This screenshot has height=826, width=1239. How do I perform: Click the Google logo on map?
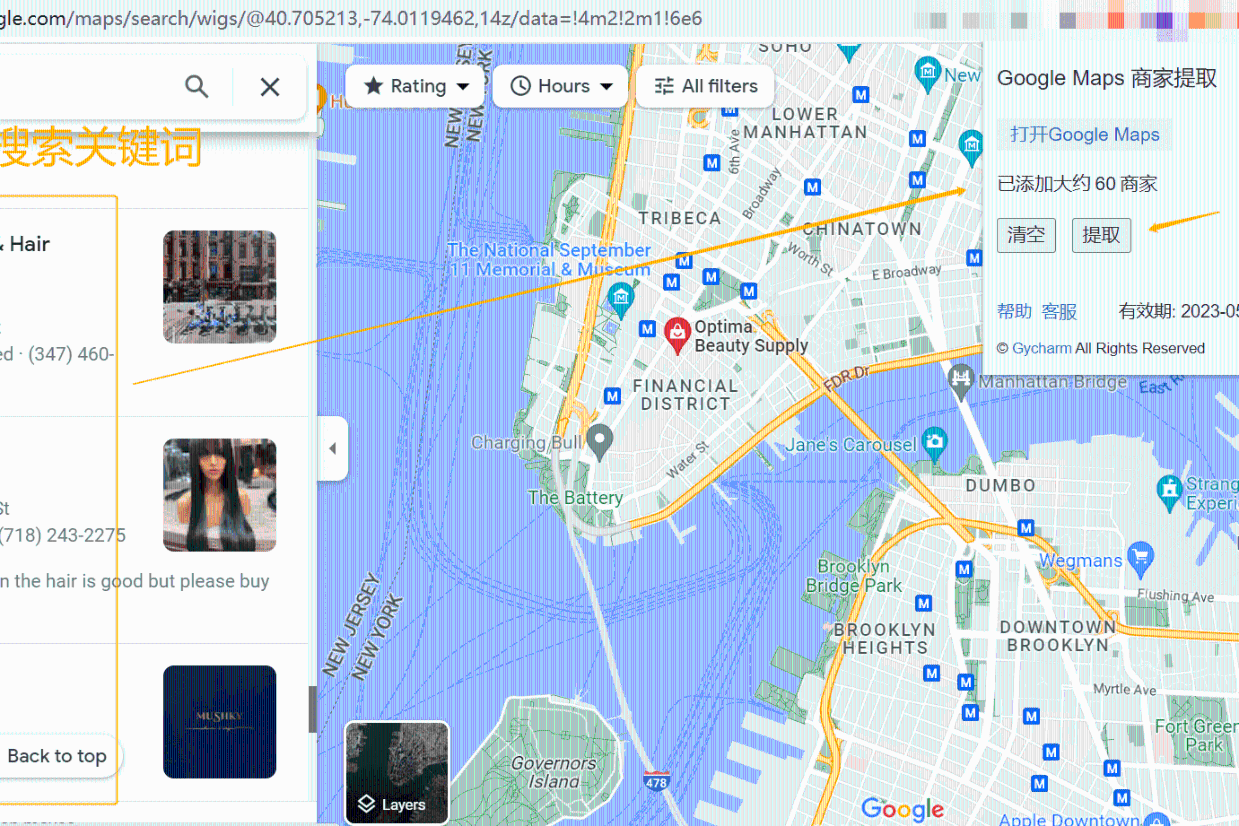click(x=902, y=808)
